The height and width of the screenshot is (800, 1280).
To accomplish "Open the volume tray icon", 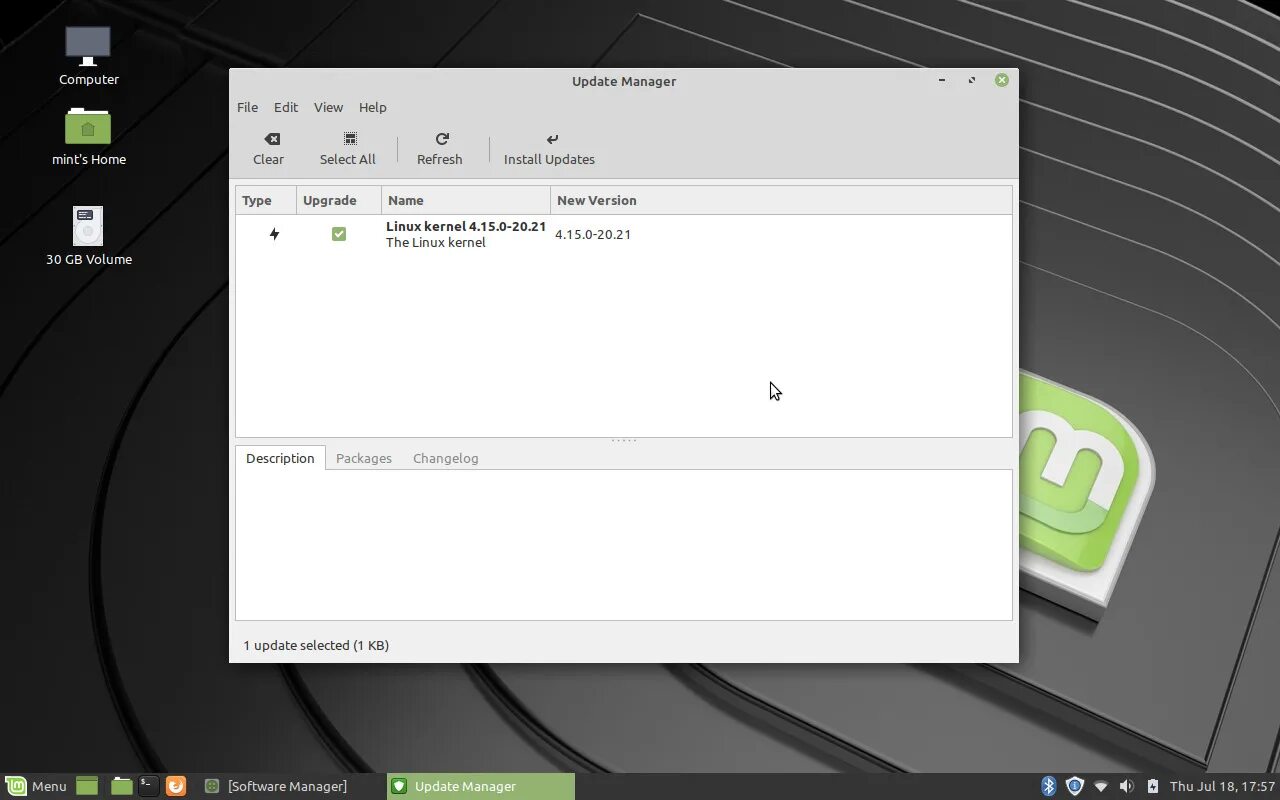I will (1127, 786).
